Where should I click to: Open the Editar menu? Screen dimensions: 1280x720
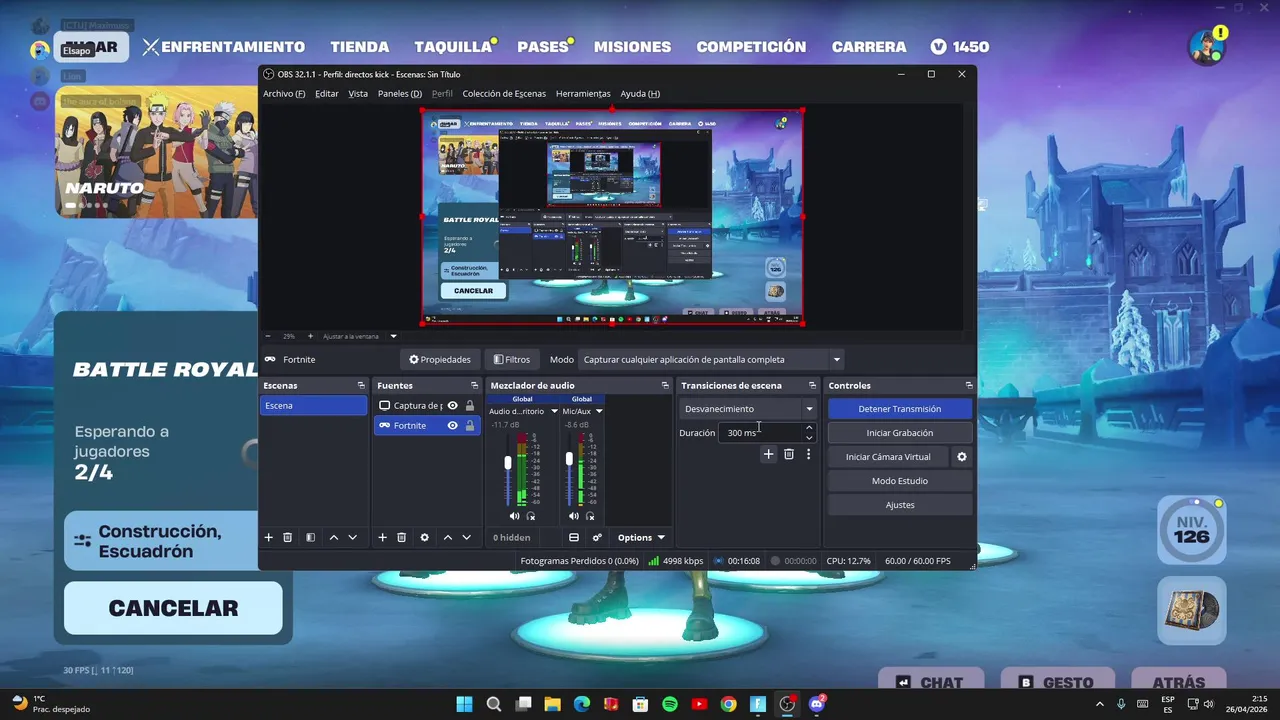[x=327, y=94]
